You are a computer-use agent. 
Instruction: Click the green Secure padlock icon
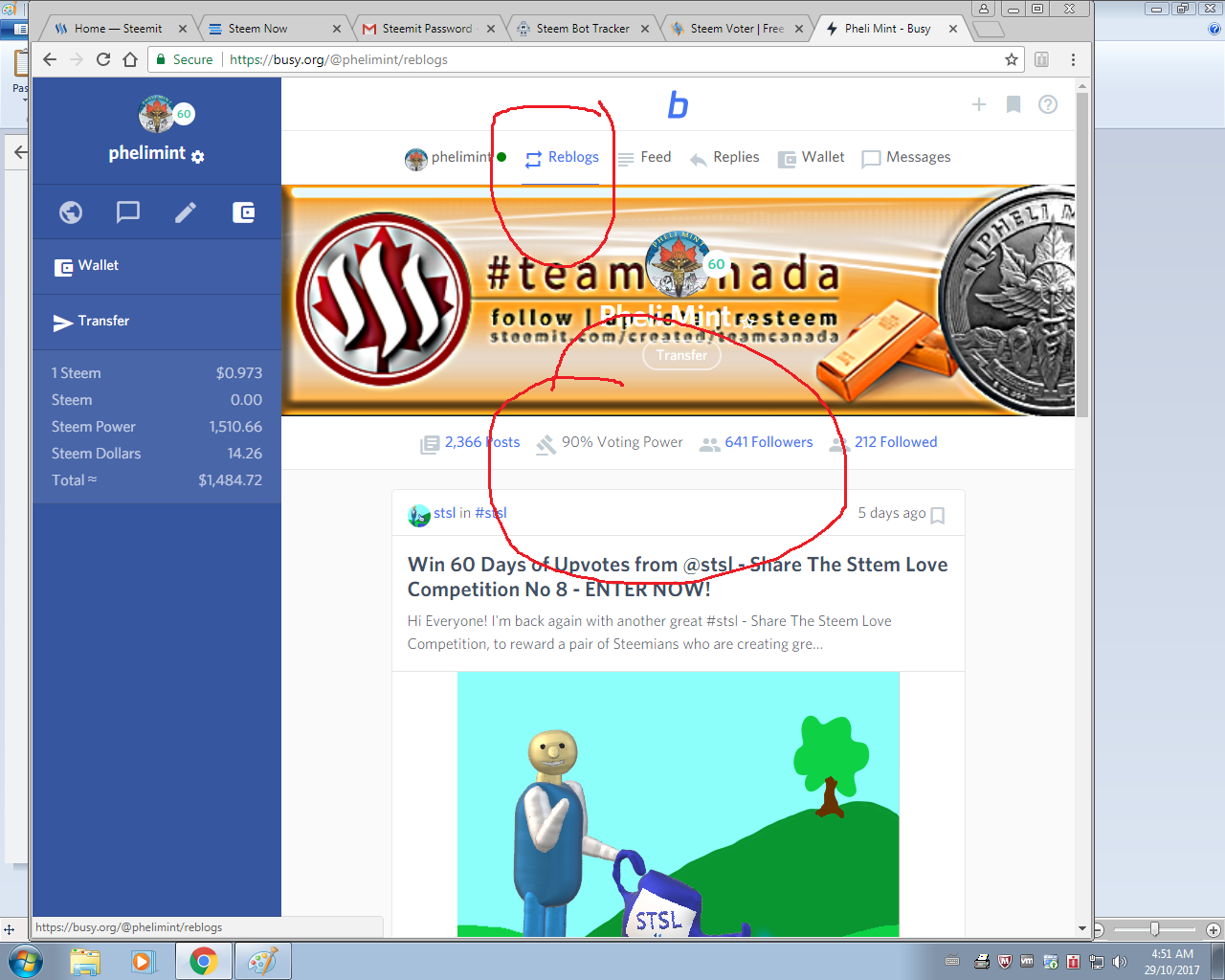click(161, 59)
